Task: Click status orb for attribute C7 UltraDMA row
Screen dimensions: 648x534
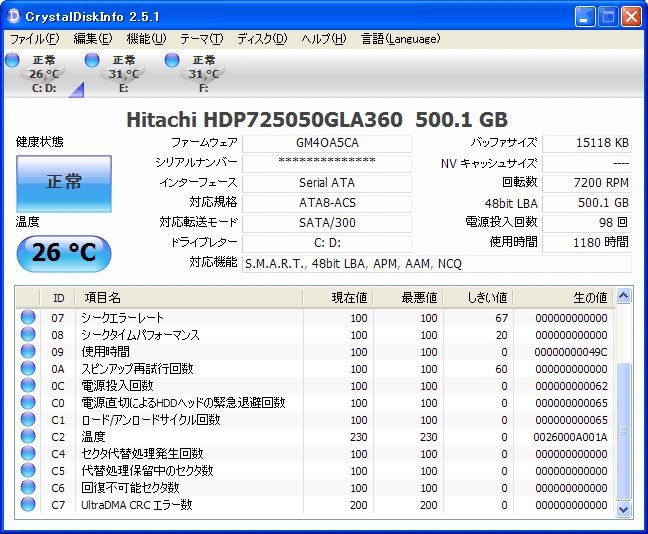Action: [x=28, y=505]
